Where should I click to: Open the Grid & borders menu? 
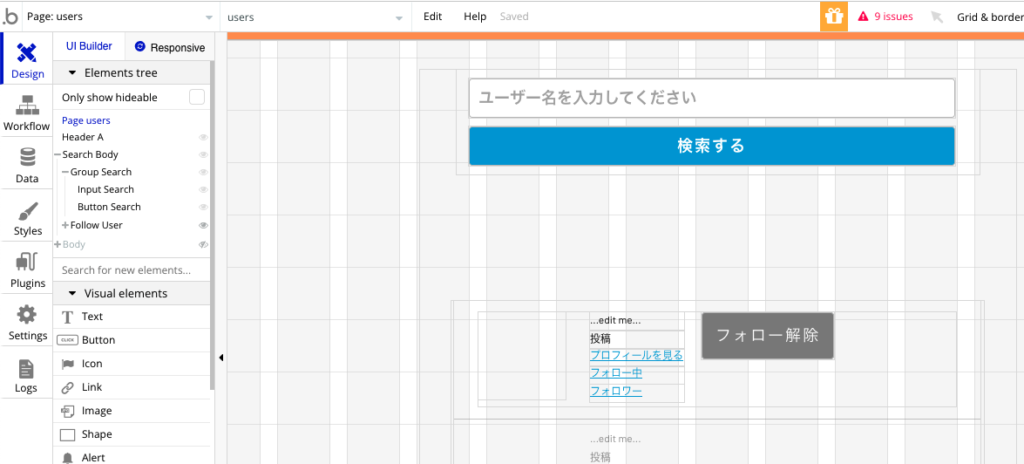989,17
